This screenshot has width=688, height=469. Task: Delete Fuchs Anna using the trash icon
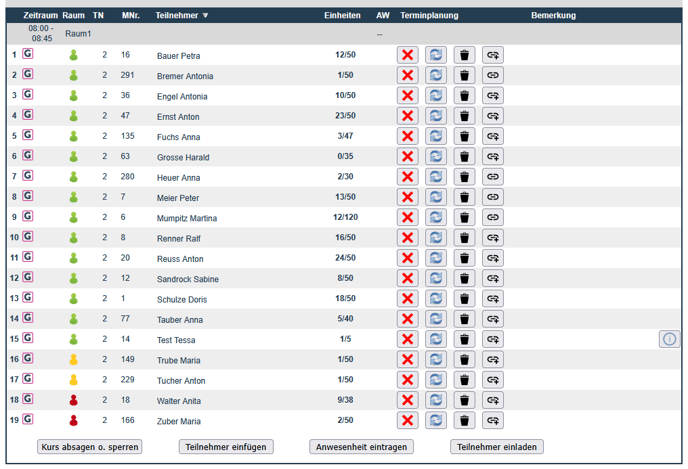coord(464,136)
